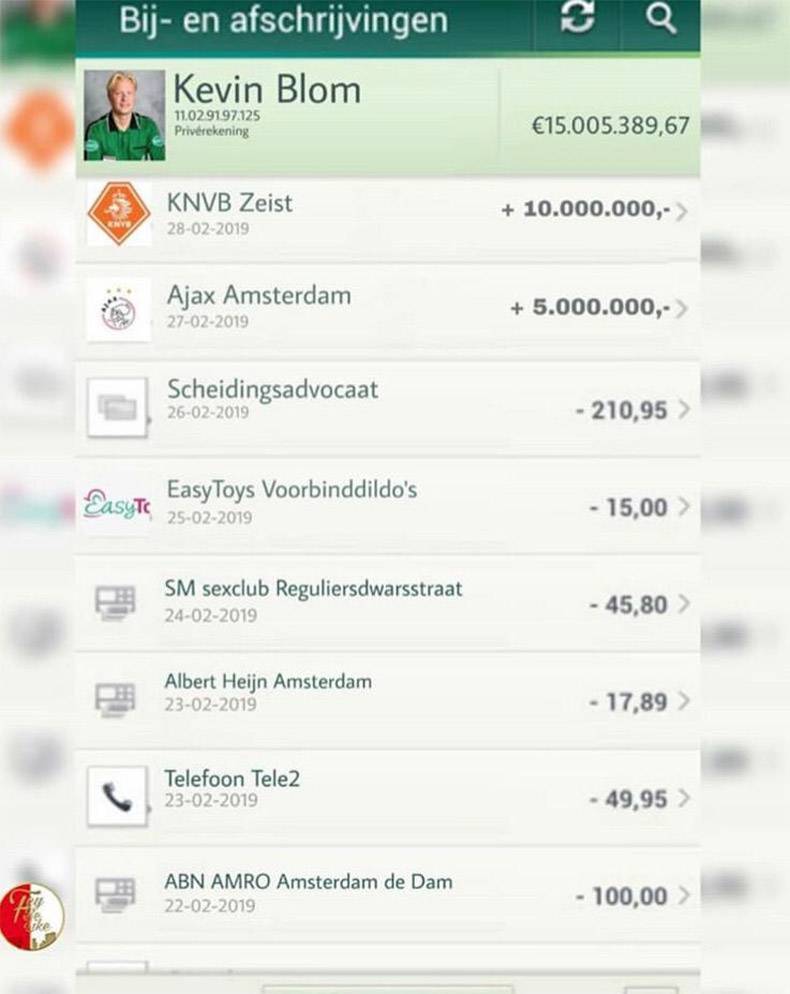
Task: Click the ABN AMRO ATM terminal icon
Action: pyautogui.click(x=115, y=893)
